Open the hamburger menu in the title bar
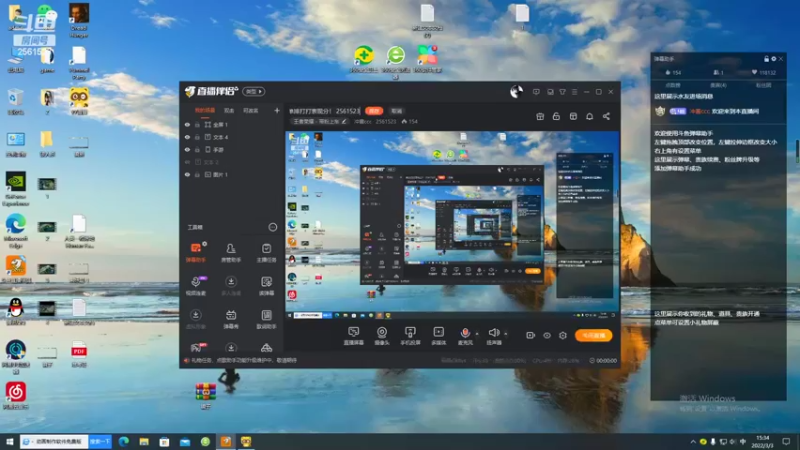 click(x=574, y=92)
